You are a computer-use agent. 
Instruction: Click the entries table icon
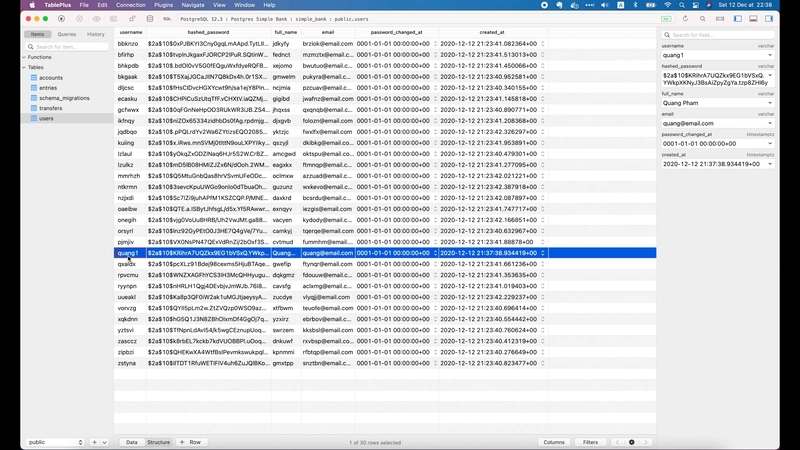click(x=33, y=88)
